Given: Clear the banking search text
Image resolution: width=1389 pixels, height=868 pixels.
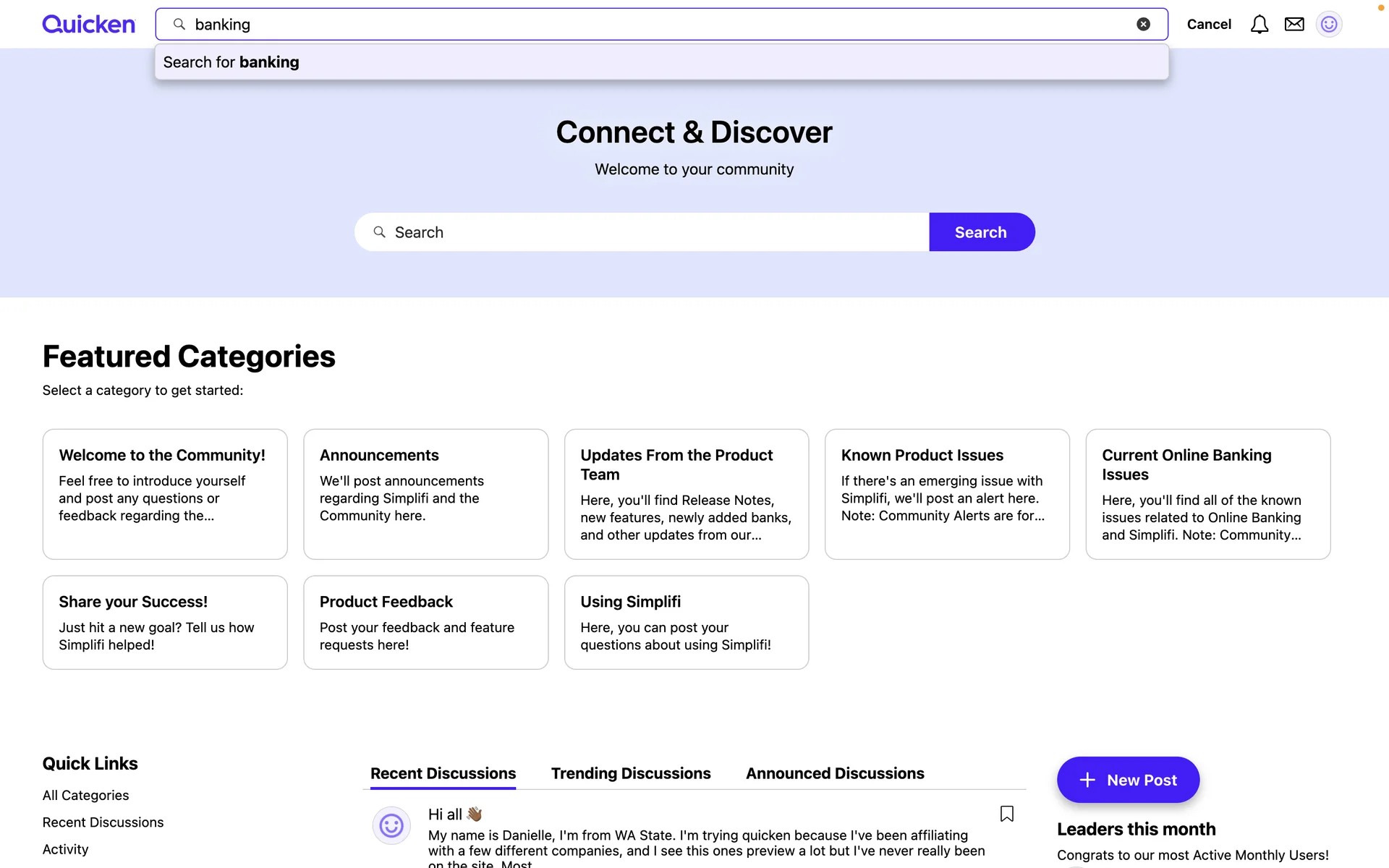Looking at the screenshot, I should click(x=1143, y=25).
